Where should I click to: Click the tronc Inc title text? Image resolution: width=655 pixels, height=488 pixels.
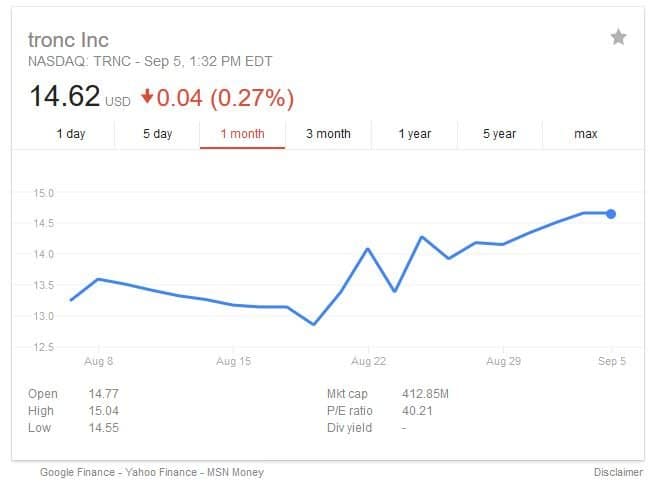pos(69,40)
